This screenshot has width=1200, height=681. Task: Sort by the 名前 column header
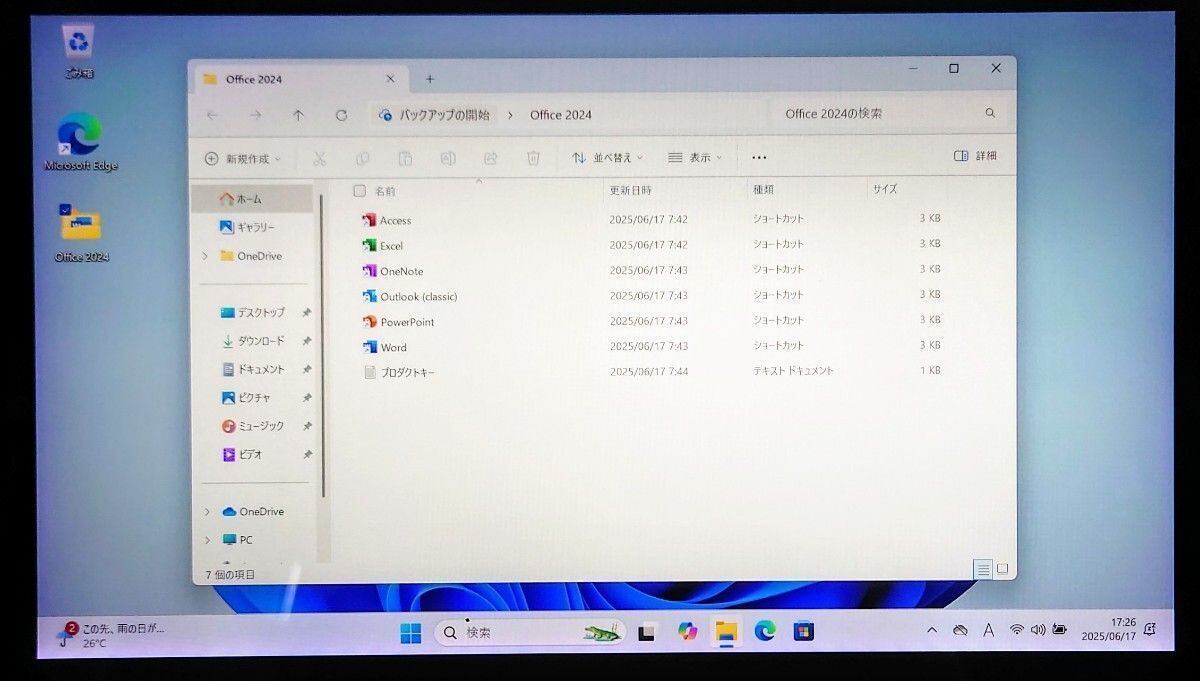(x=385, y=190)
